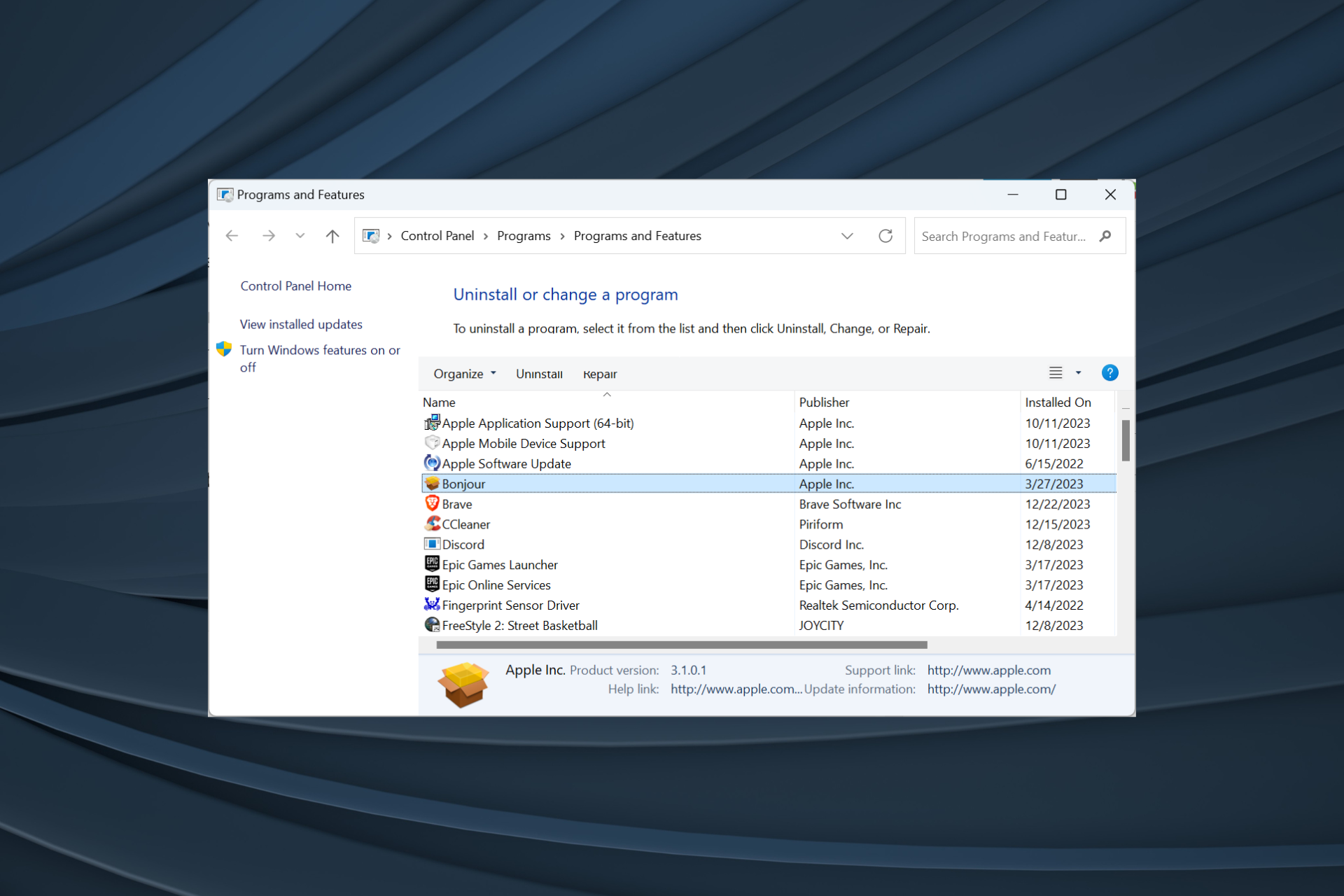Maximize the Programs and Features window
Image resolution: width=1344 pixels, height=896 pixels.
point(1061,195)
